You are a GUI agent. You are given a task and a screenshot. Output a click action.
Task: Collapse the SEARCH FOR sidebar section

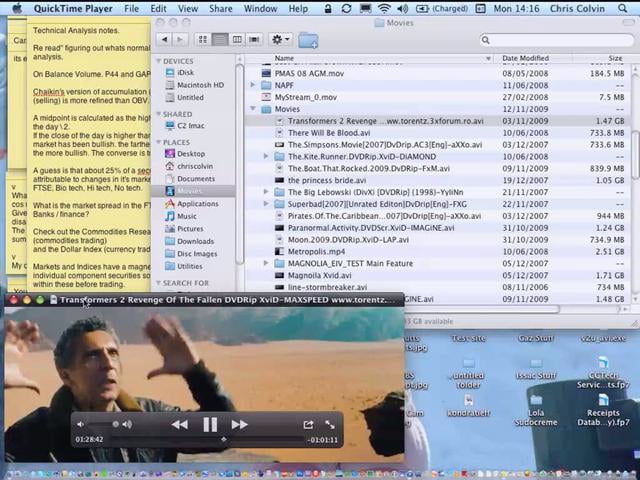click(x=159, y=283)
